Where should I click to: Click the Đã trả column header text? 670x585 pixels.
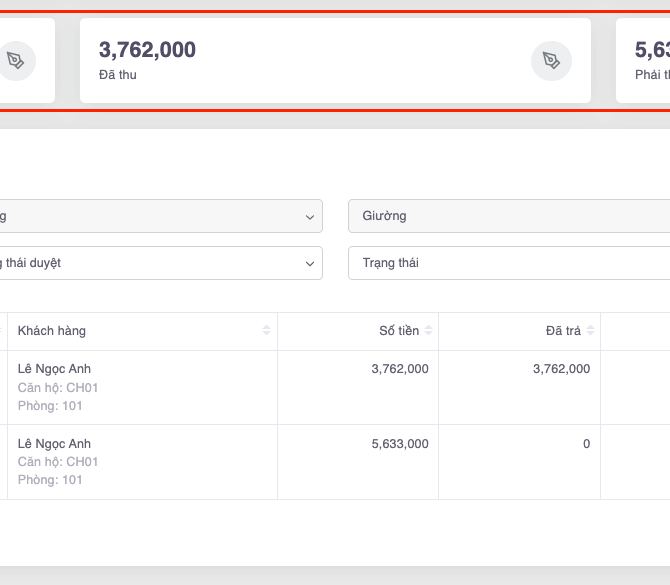click(x=563, y=331)
